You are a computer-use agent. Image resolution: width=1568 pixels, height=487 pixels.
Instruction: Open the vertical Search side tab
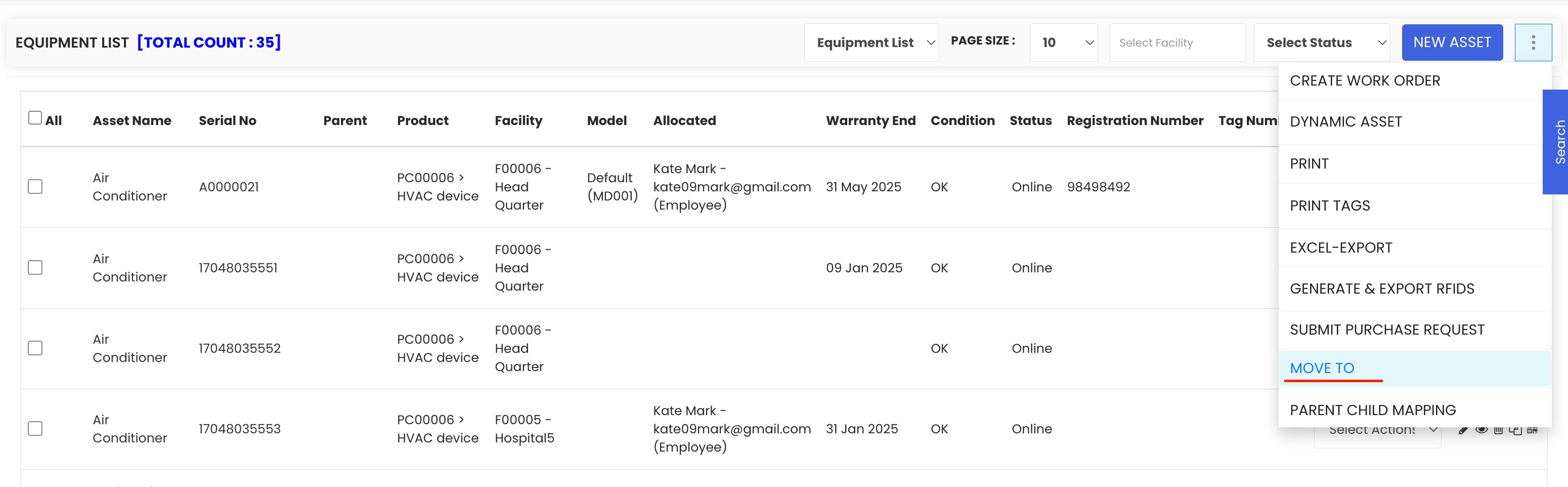[1556, 142]
